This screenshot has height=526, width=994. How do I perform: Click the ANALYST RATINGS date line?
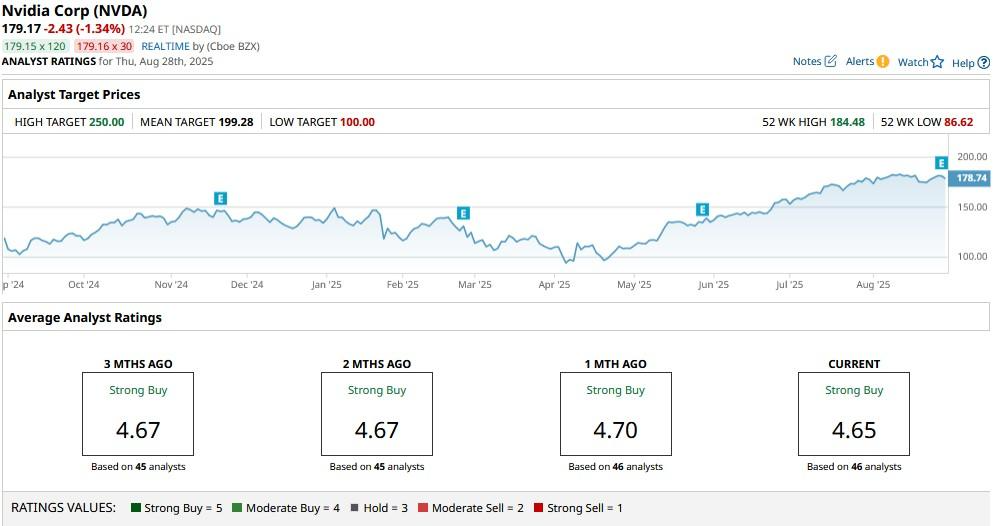(108, 61)
